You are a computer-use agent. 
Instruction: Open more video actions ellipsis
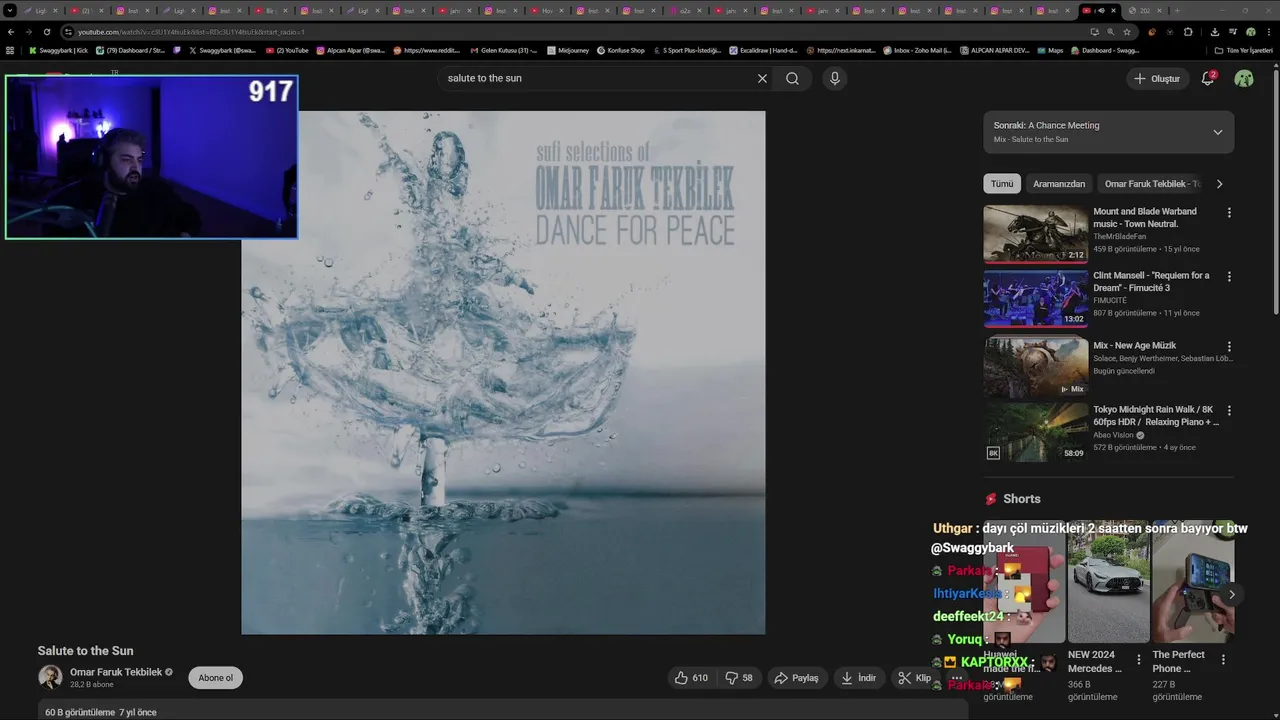click(956, 678)
